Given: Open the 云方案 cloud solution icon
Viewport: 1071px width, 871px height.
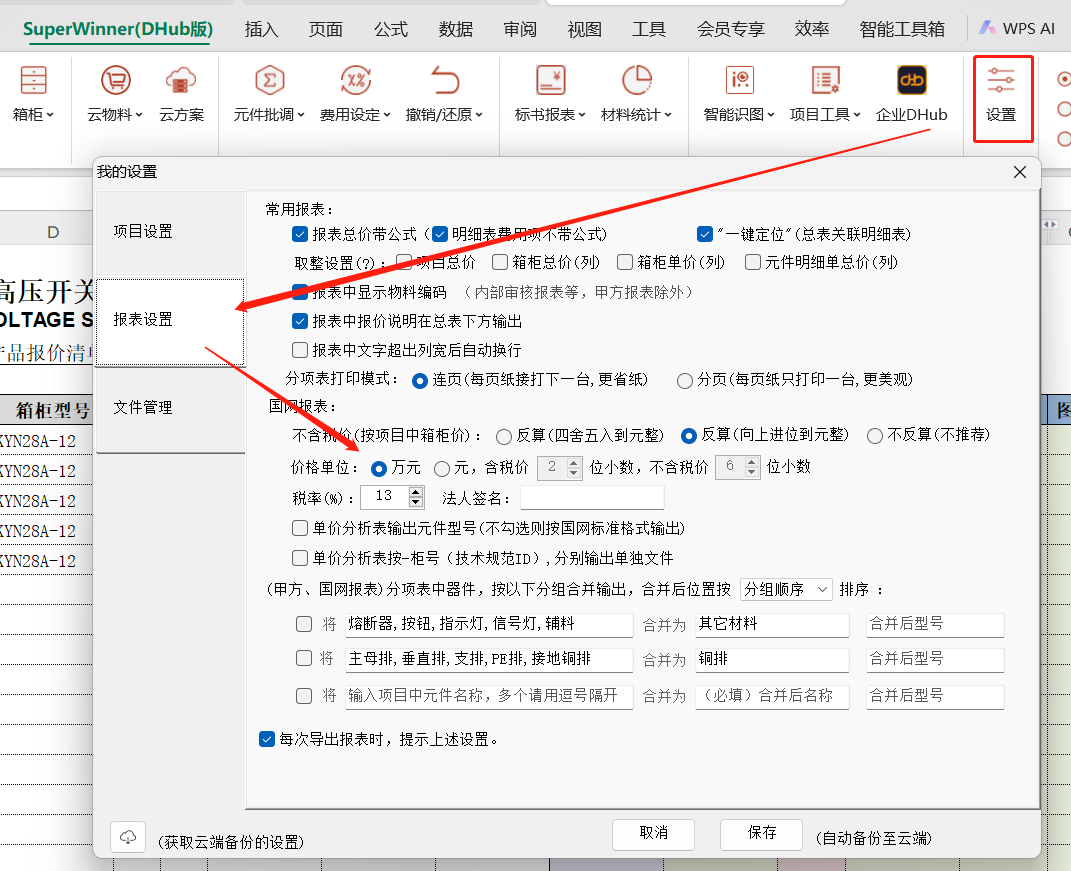Looking at the screenshot, I should 181,81.
